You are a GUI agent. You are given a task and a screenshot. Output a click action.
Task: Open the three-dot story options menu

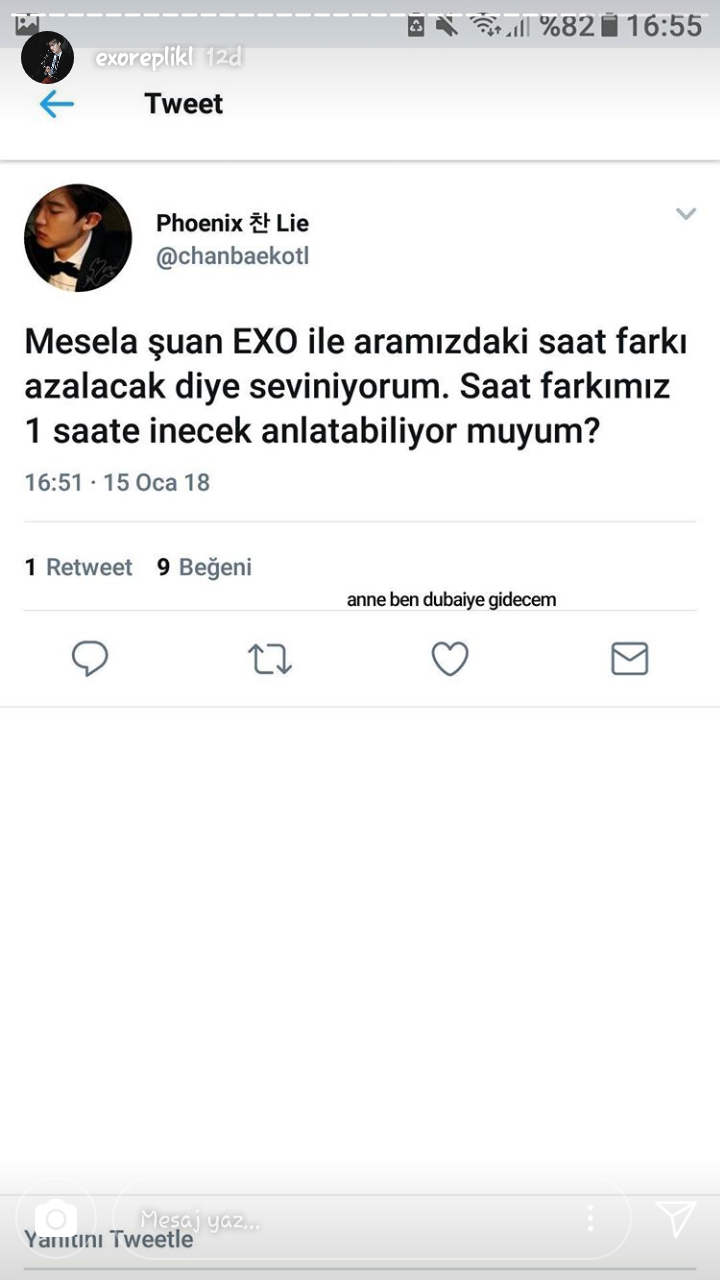tap(591, 1217)
